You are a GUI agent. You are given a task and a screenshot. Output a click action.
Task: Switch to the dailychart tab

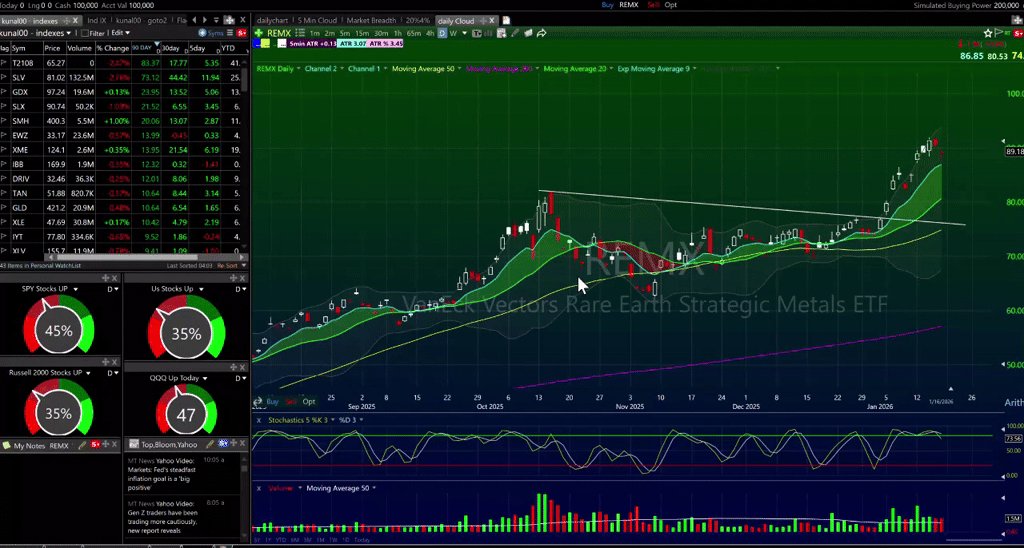point(272,21)
